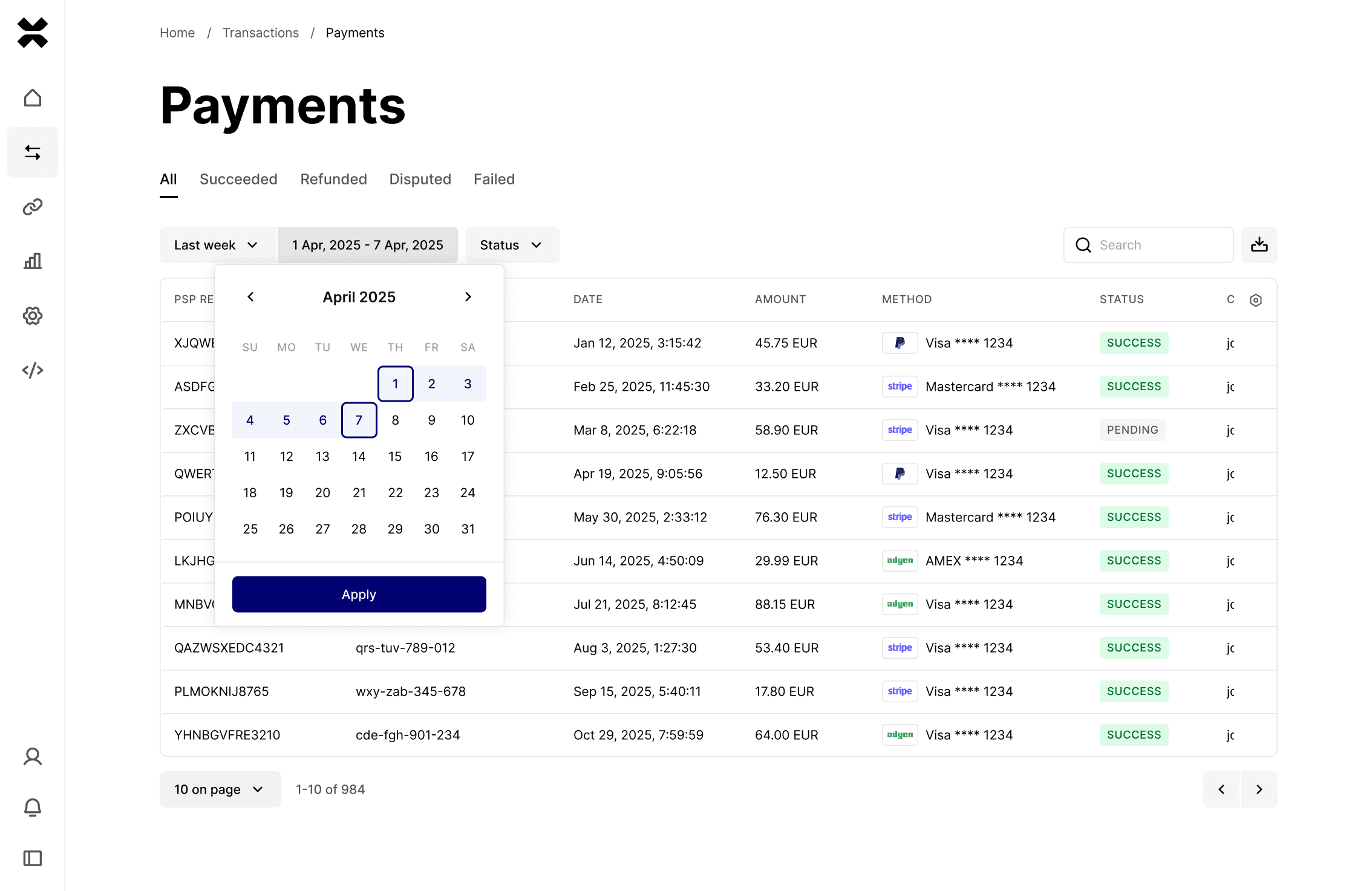Expand the Last week dropdown
1372x891 pixels.
coord(216,245)
